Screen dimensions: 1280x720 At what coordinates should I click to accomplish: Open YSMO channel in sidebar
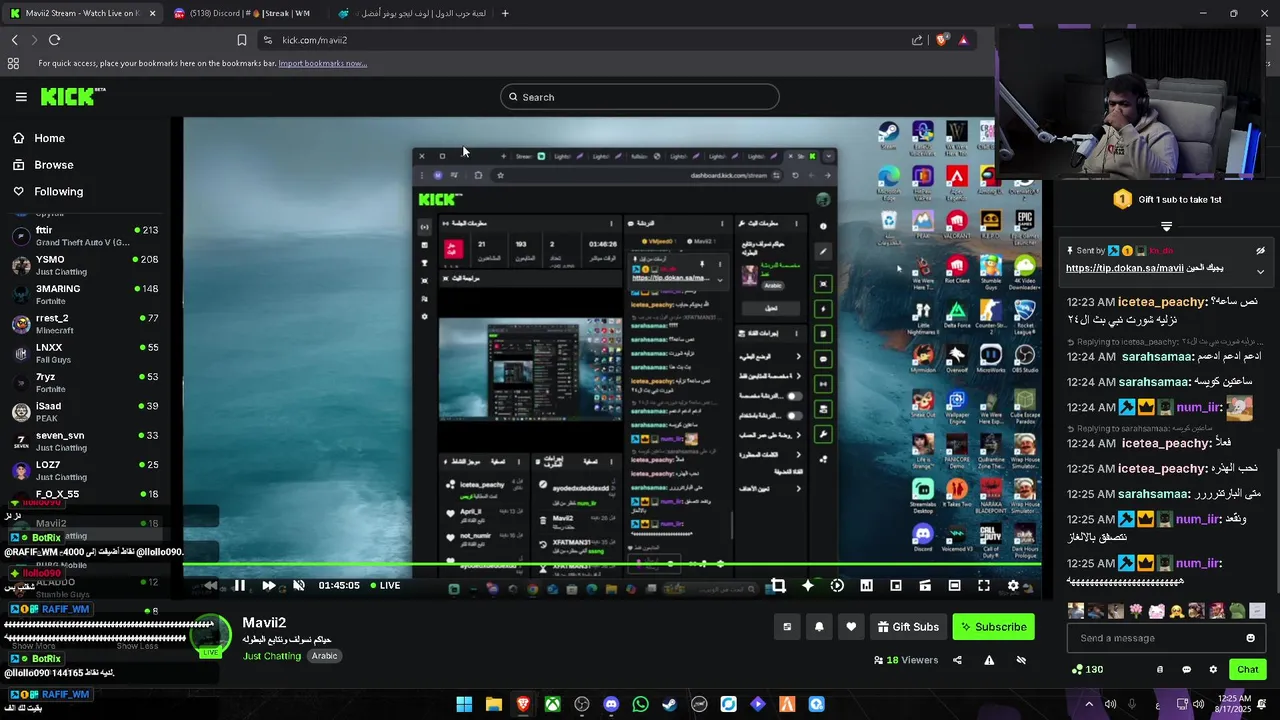tap(85, 265)
